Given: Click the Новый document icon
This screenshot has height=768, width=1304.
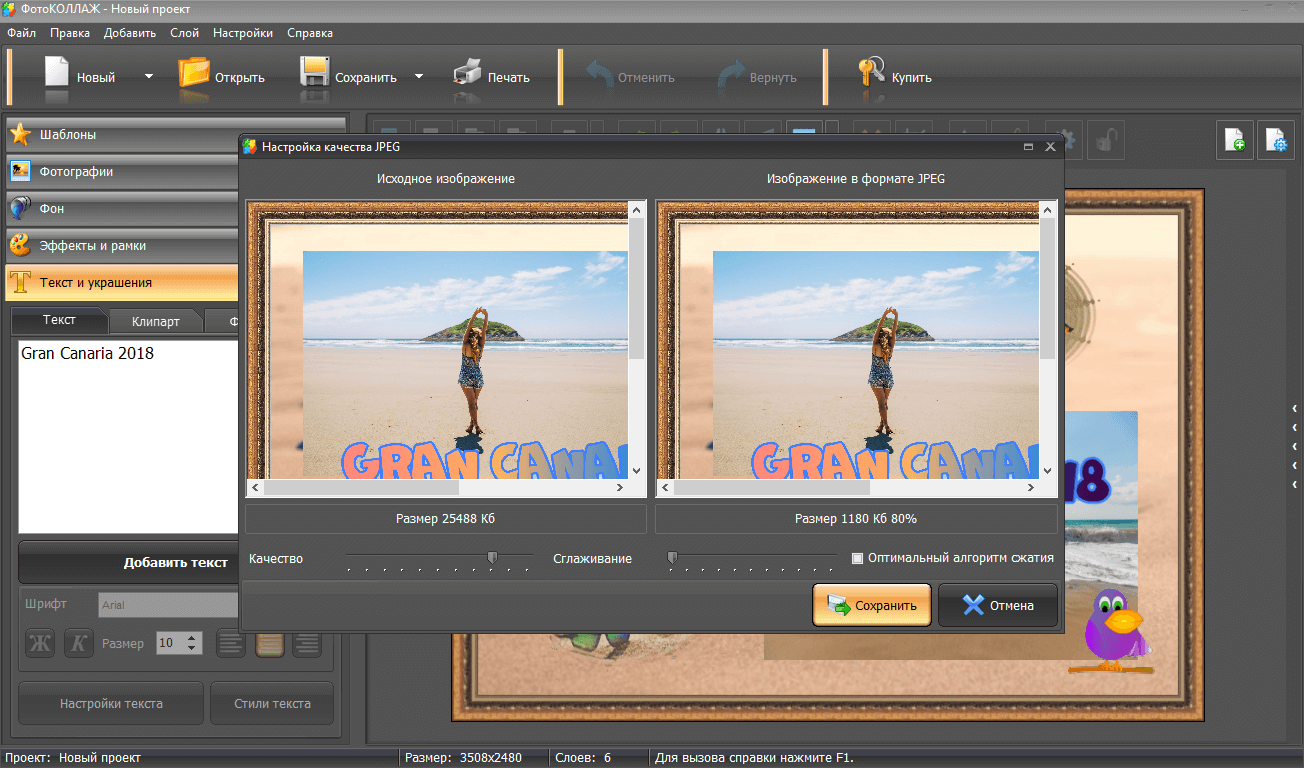Looking at the screenshot, I should point(56,73).
